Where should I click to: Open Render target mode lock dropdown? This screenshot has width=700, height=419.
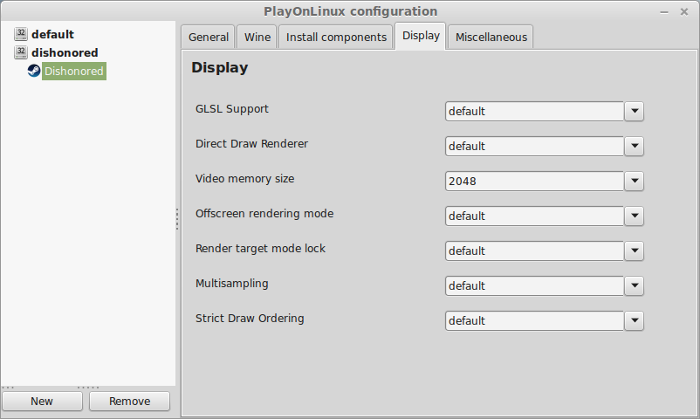634,251
